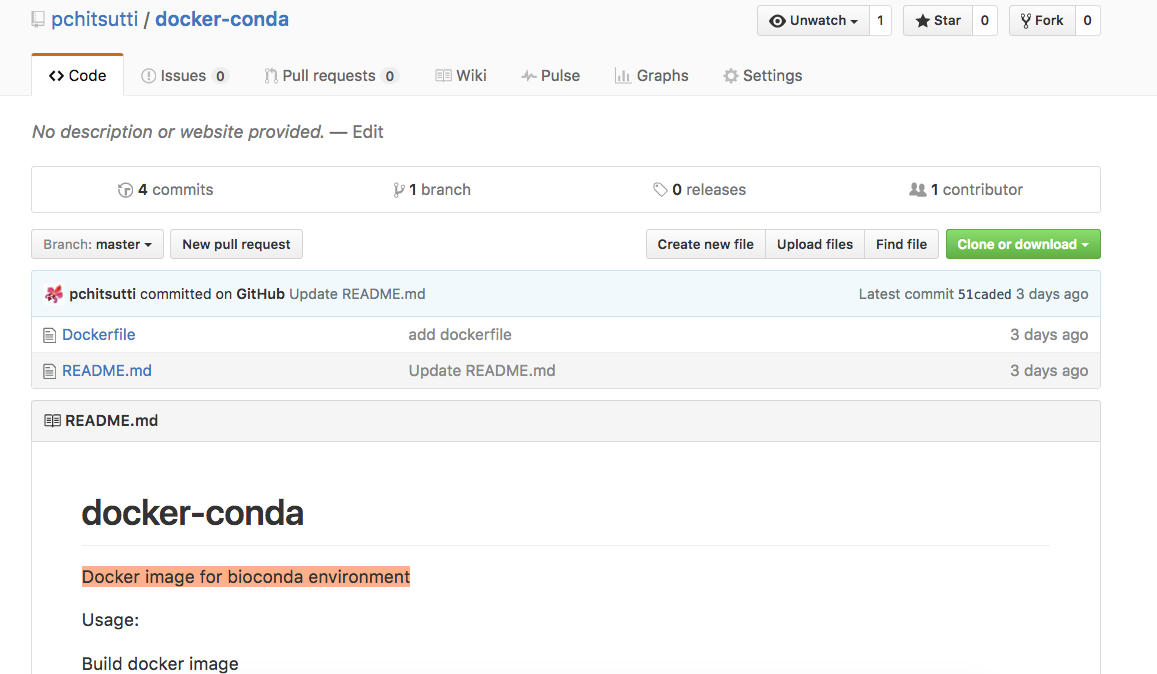Click the Pull requests count badge 0
The height and width of the screenshot is (674, 1157).
(390, 76)
